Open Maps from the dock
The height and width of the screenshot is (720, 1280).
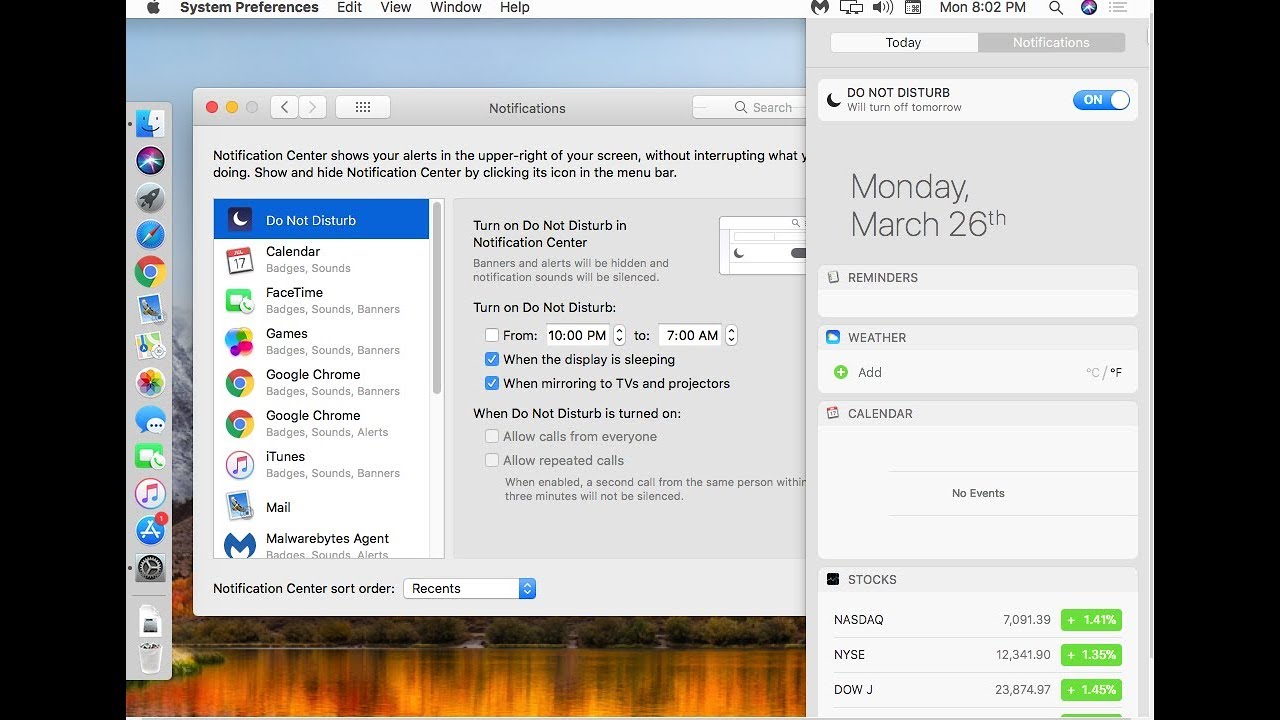(150, 346)
